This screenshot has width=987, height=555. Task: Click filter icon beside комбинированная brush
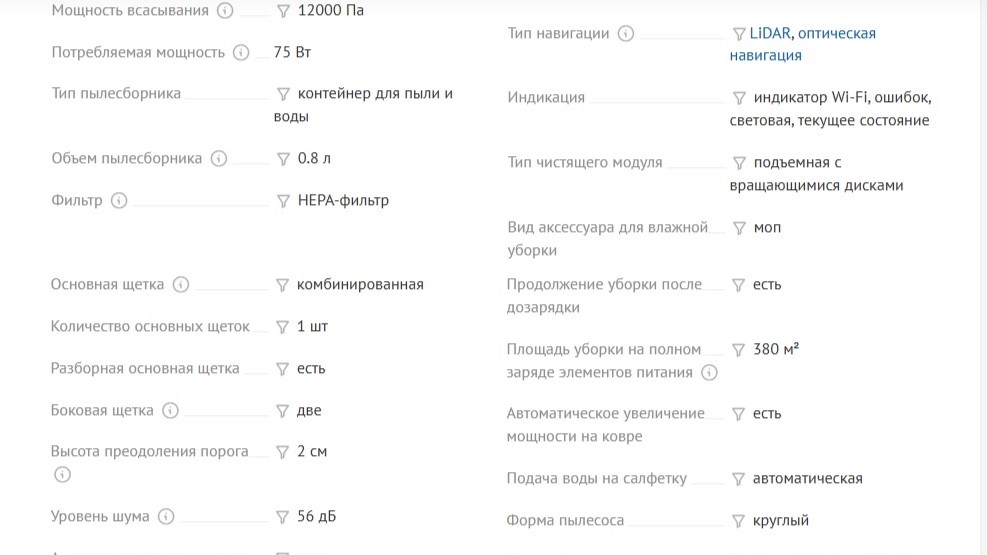(283, 285)
